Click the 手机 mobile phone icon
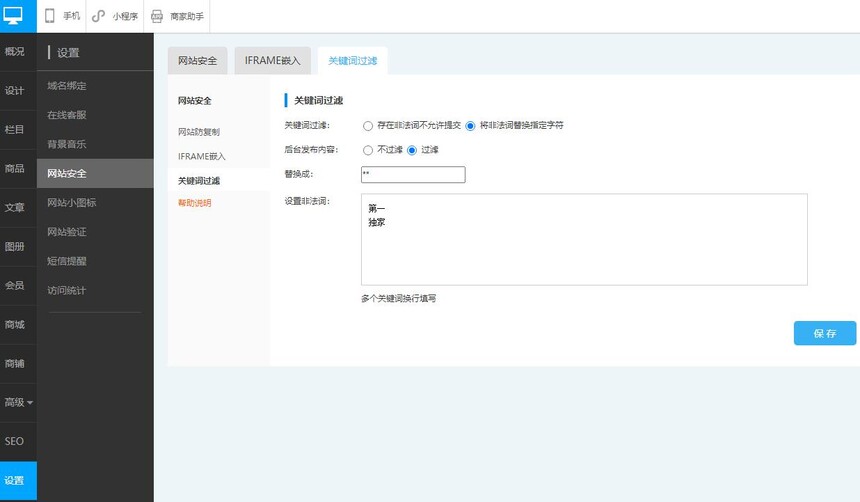The width and height of the screenshot is (860, 502). tap(50, 16)
